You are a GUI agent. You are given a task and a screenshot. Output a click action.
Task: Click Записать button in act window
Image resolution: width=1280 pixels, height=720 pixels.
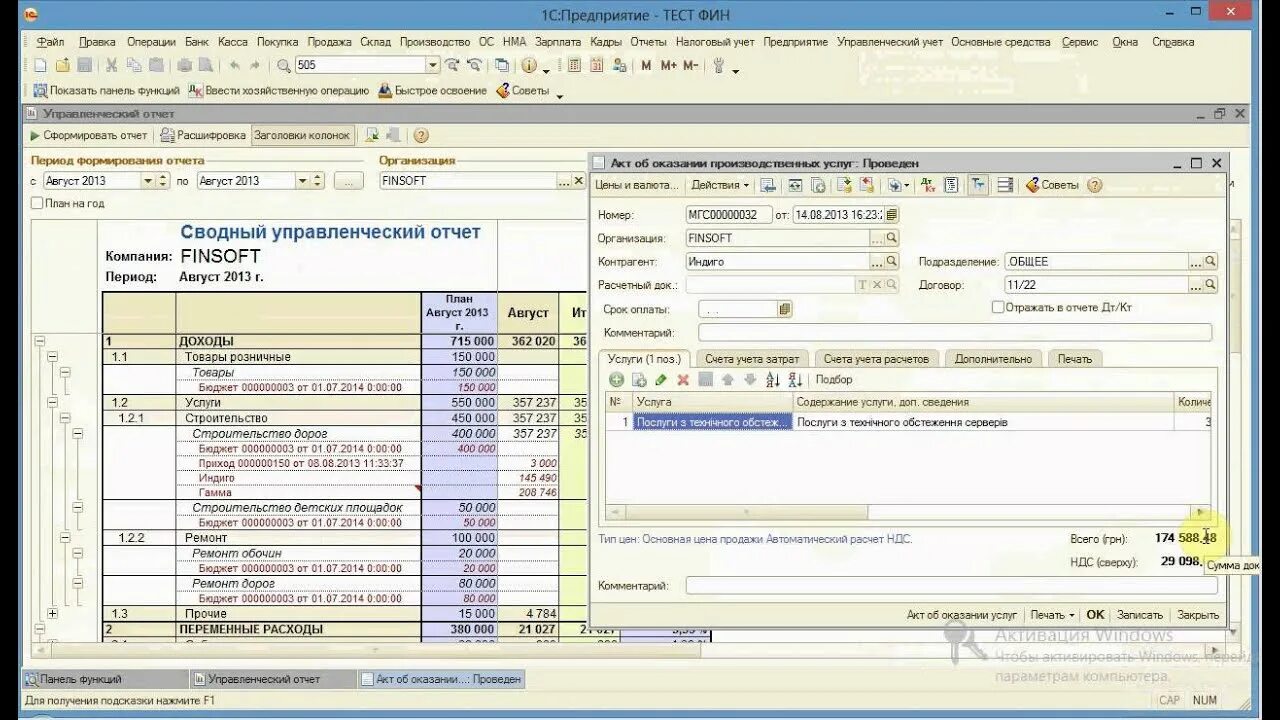click(x=1140, y=615)
